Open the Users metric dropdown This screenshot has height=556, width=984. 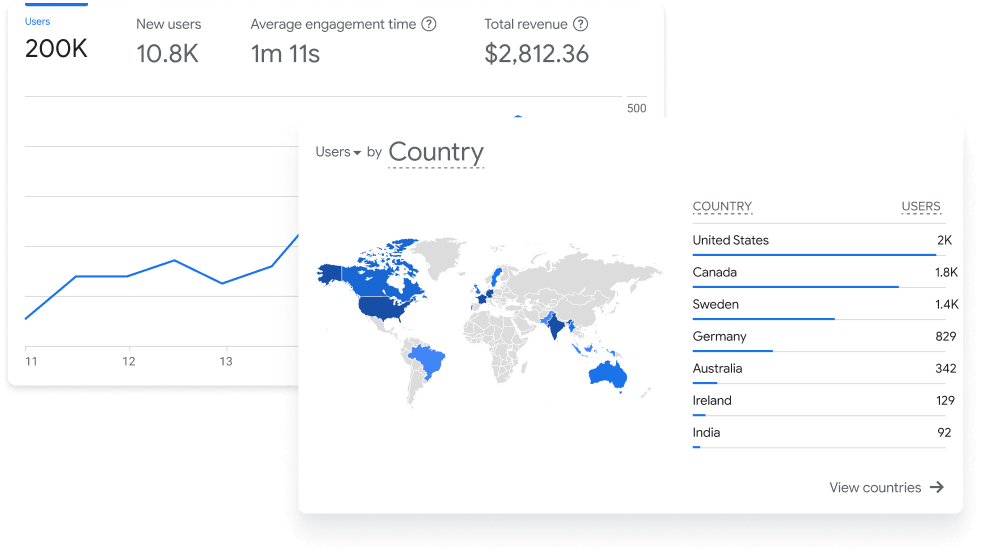click(338, 152)
